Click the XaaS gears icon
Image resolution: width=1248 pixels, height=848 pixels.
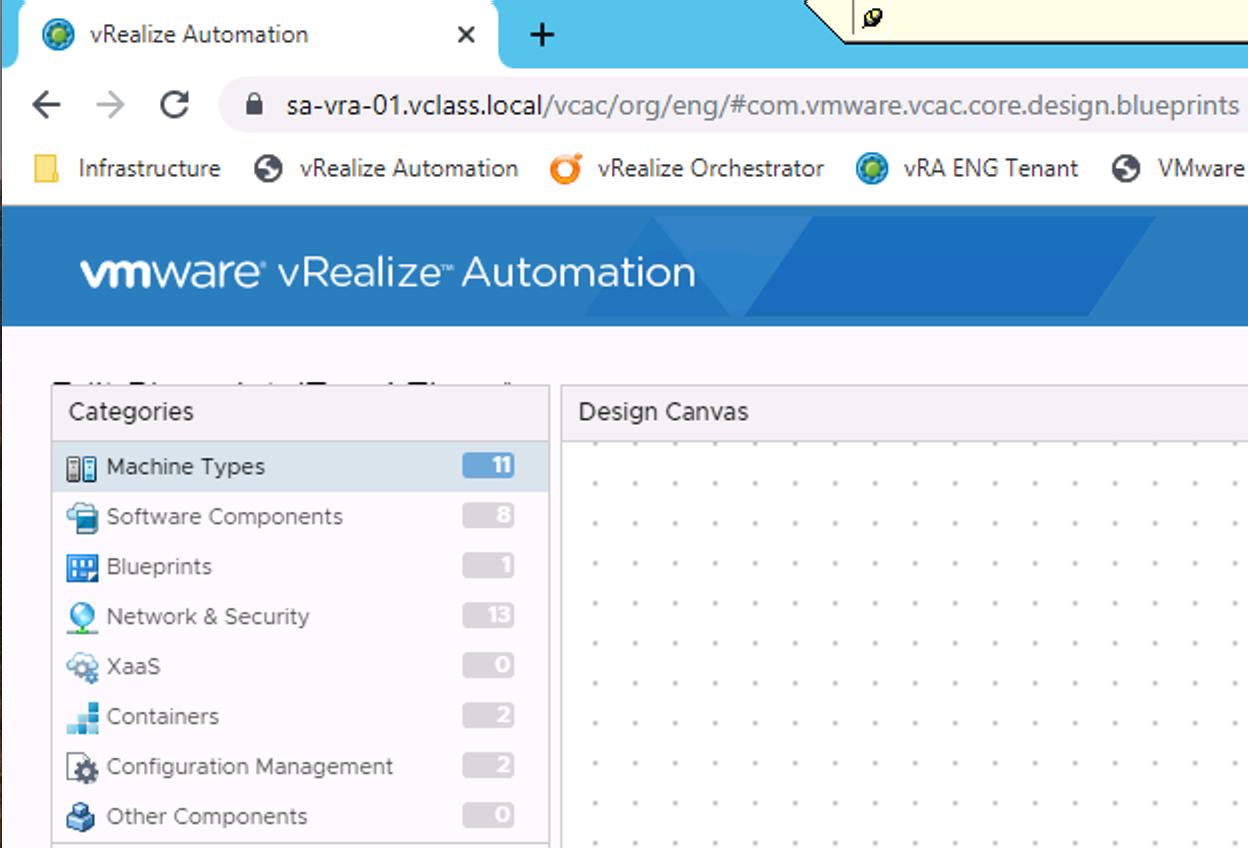[x=87, y=666]
